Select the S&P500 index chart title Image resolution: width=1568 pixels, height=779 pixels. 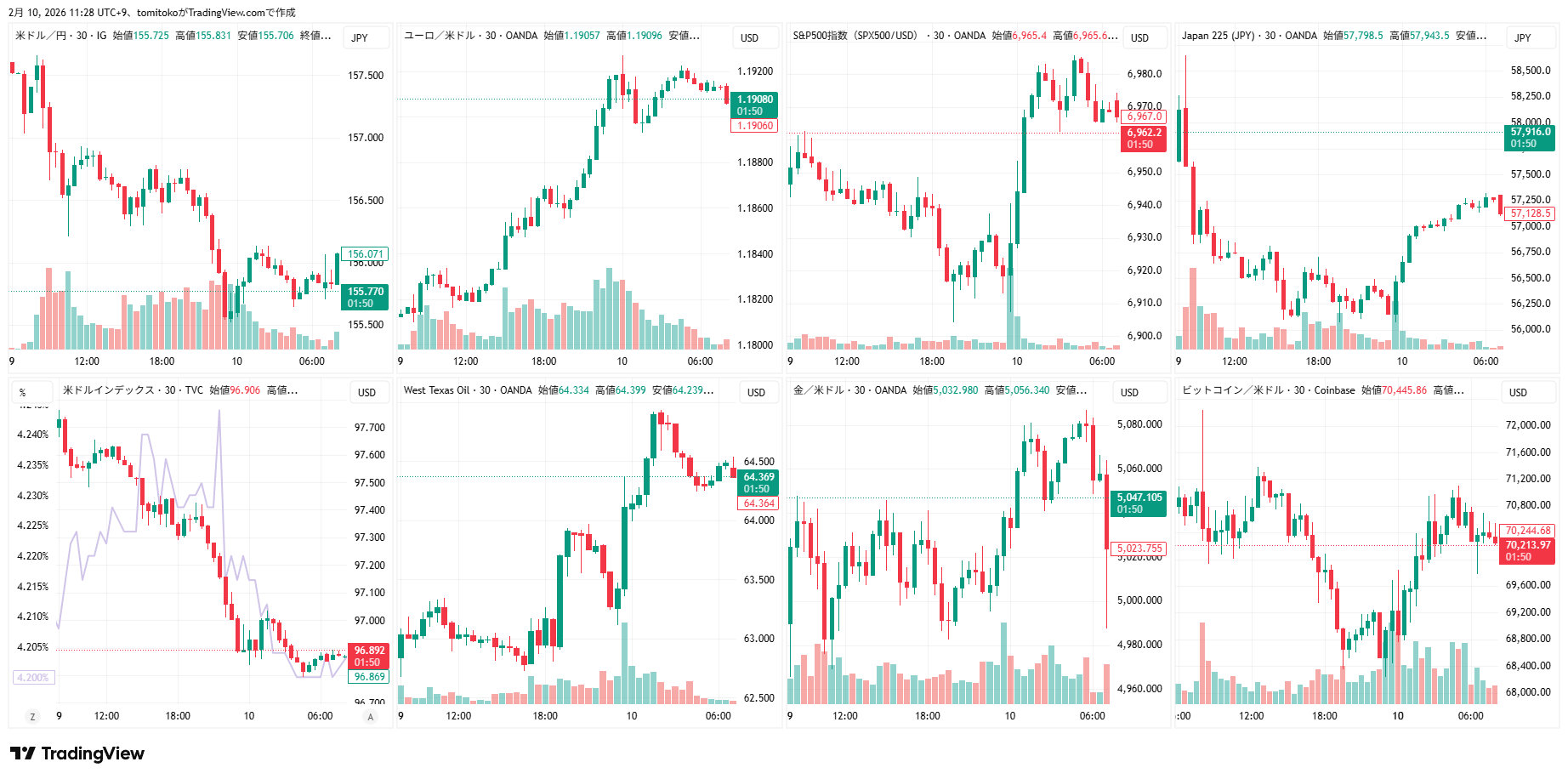point(855,36)
